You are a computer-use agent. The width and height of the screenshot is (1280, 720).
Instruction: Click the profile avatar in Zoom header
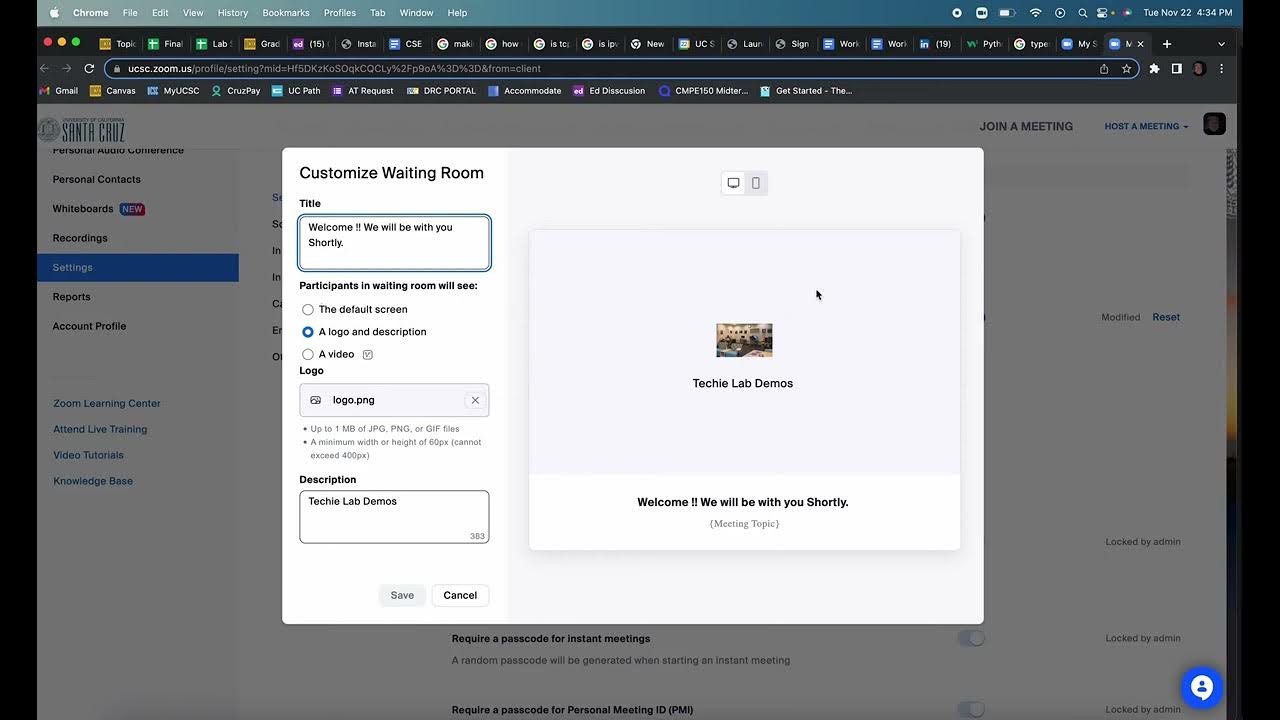pyautogui.click(x=1214, y=125)
